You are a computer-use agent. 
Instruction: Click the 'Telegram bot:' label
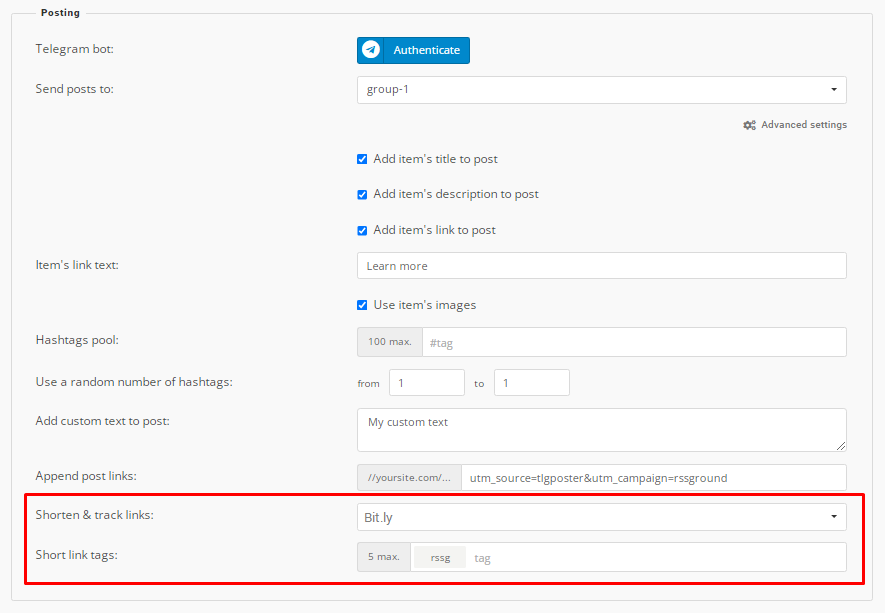click(x=75, y=49)
